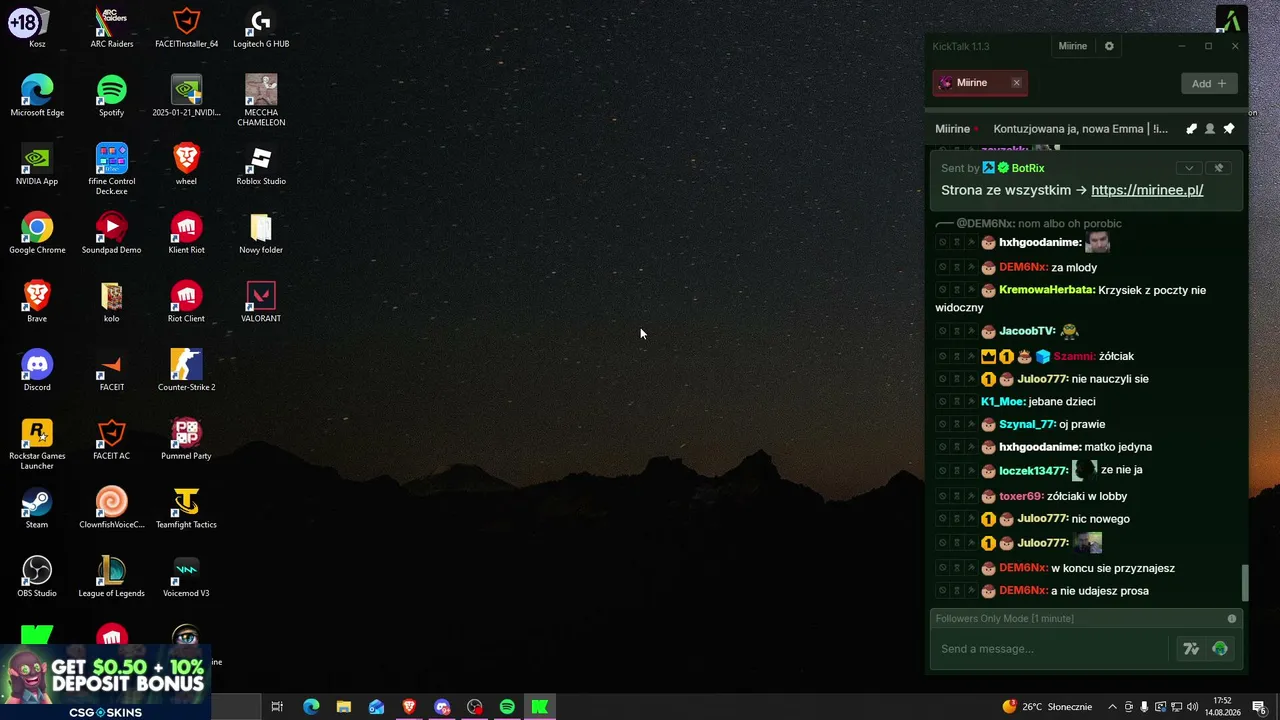The image size is (1280, 720).
Task: Open Logitech G HUB desktop shortcut
Action: point(261,27)
